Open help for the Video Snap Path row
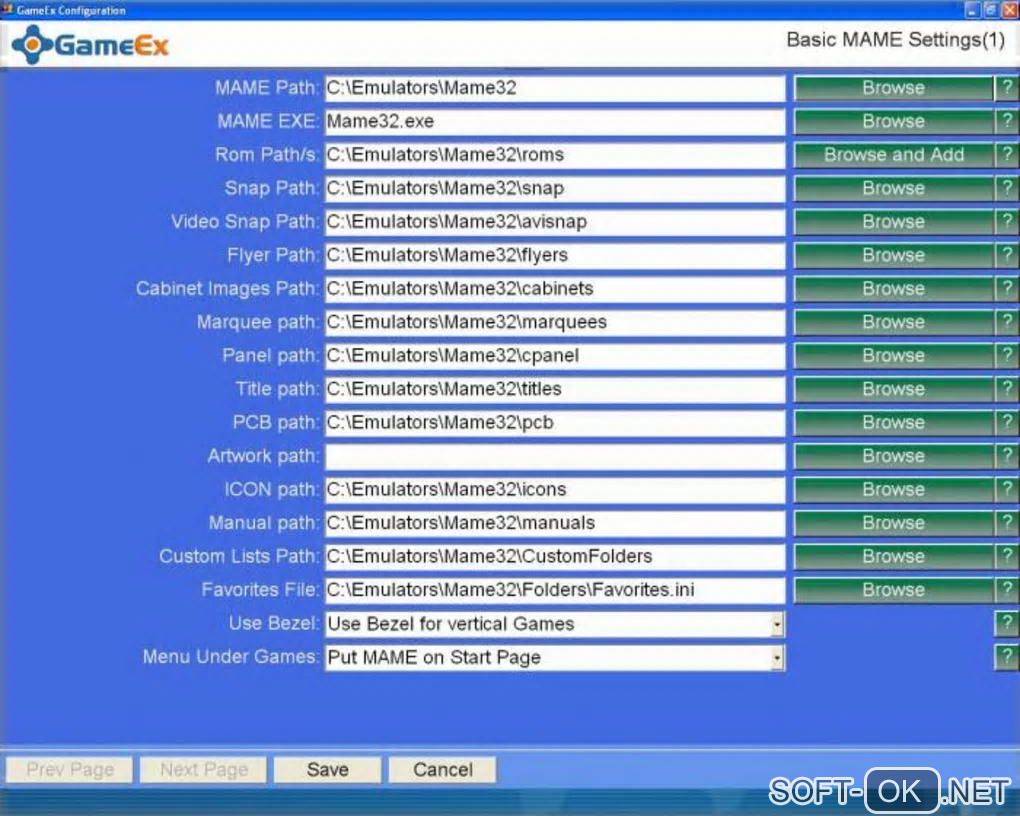 (1007, 222)
